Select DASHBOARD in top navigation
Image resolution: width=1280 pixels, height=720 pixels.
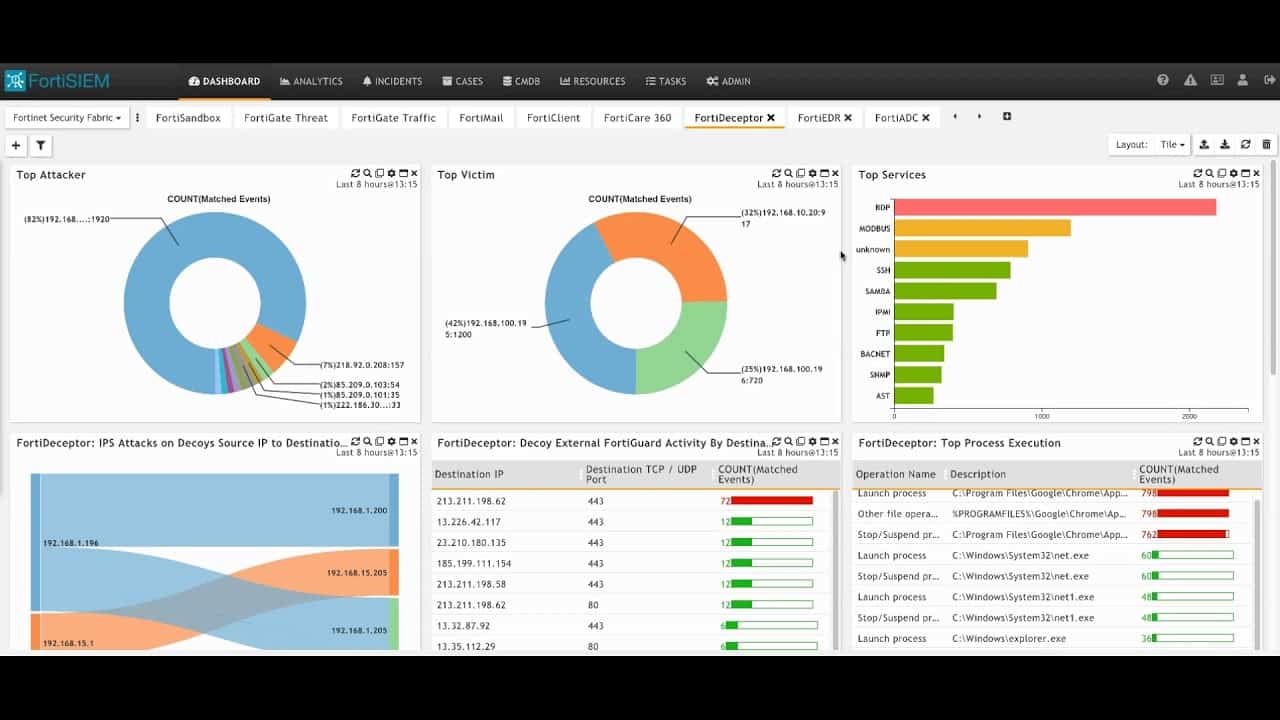point(224,81)
